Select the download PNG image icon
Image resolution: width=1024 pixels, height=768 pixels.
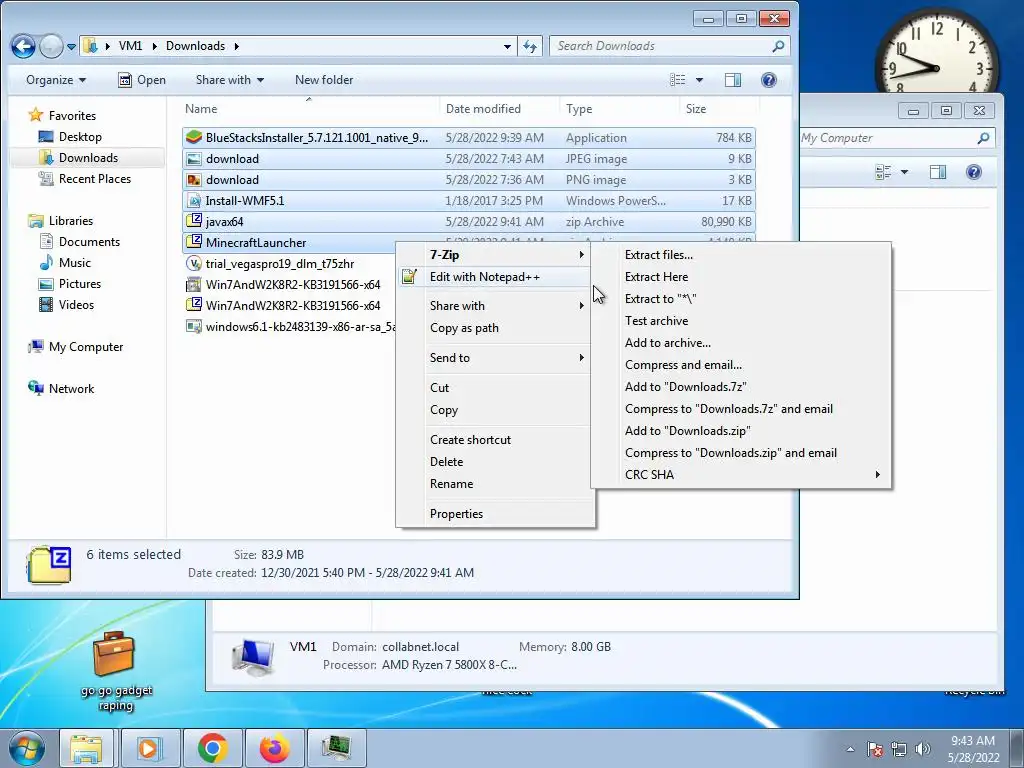tap(193, 180)
